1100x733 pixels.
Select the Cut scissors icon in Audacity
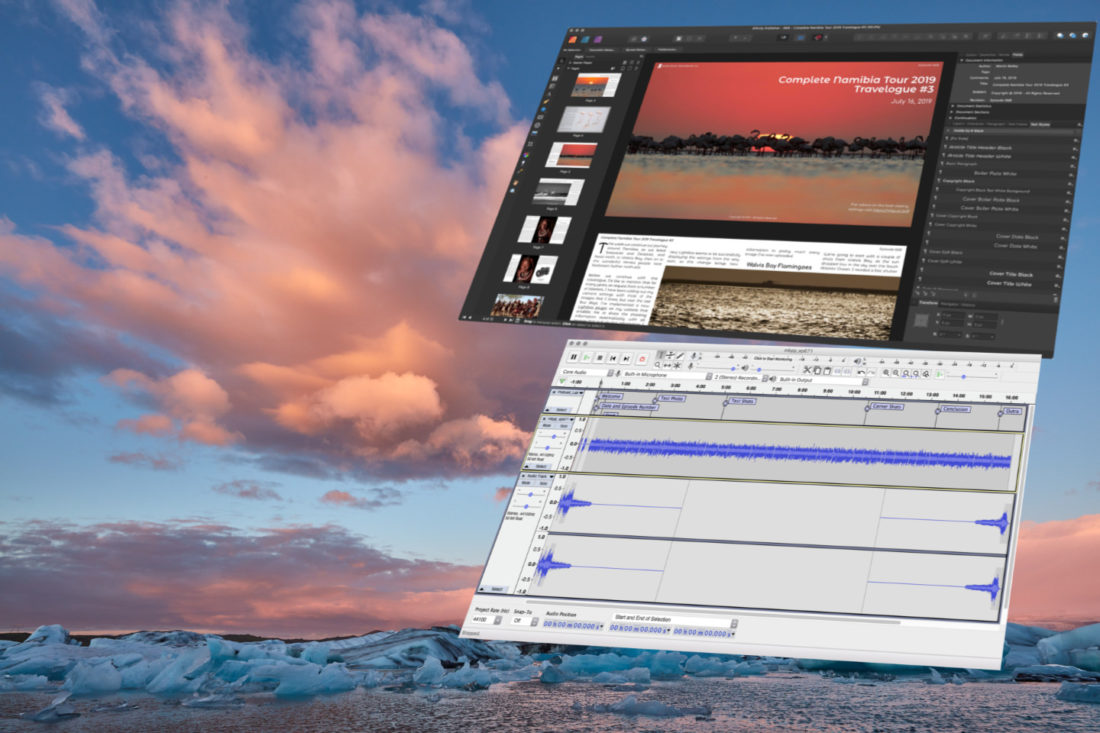click(x=807, y=371)
